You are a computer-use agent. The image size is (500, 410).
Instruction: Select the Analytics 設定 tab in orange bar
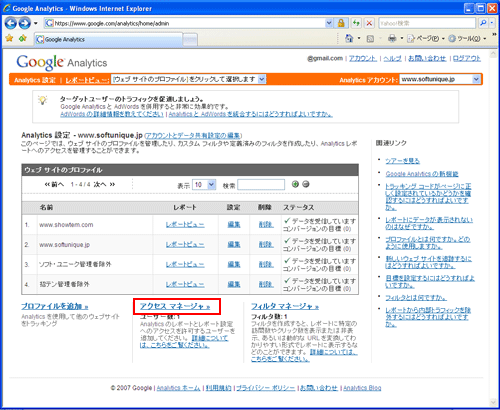point(35,80)
